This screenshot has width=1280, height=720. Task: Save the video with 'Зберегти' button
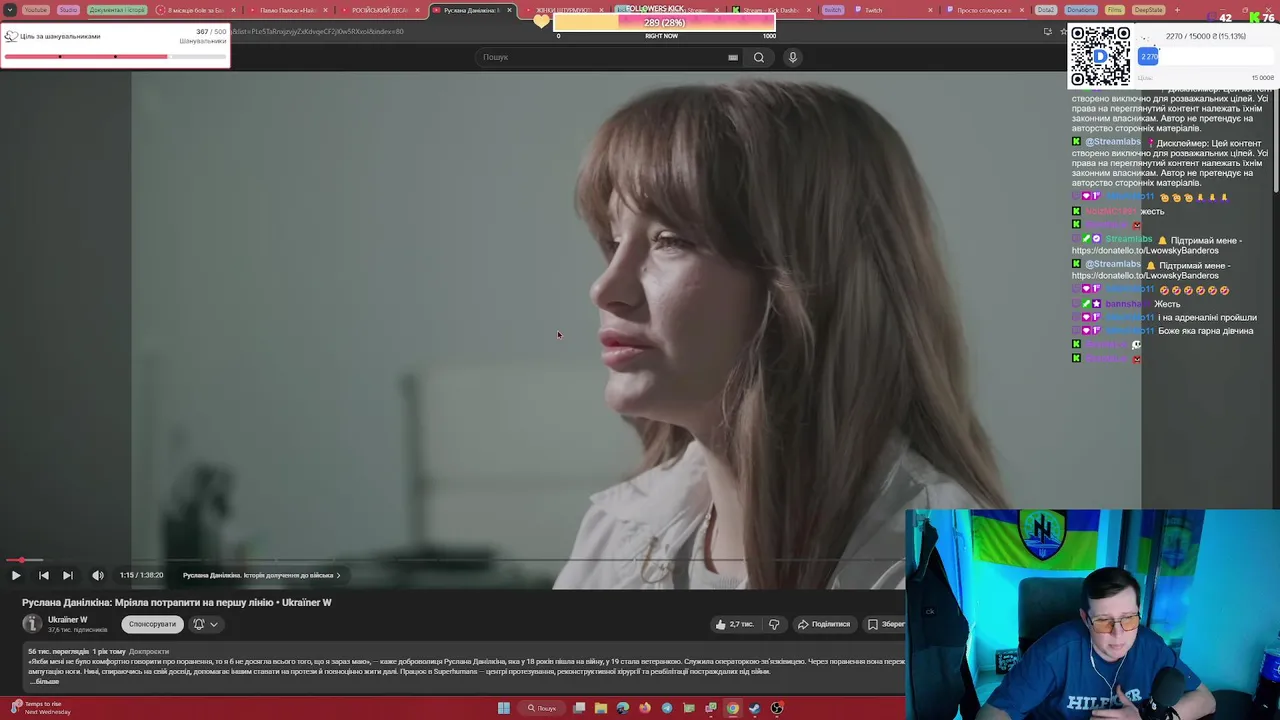(886, 624)
